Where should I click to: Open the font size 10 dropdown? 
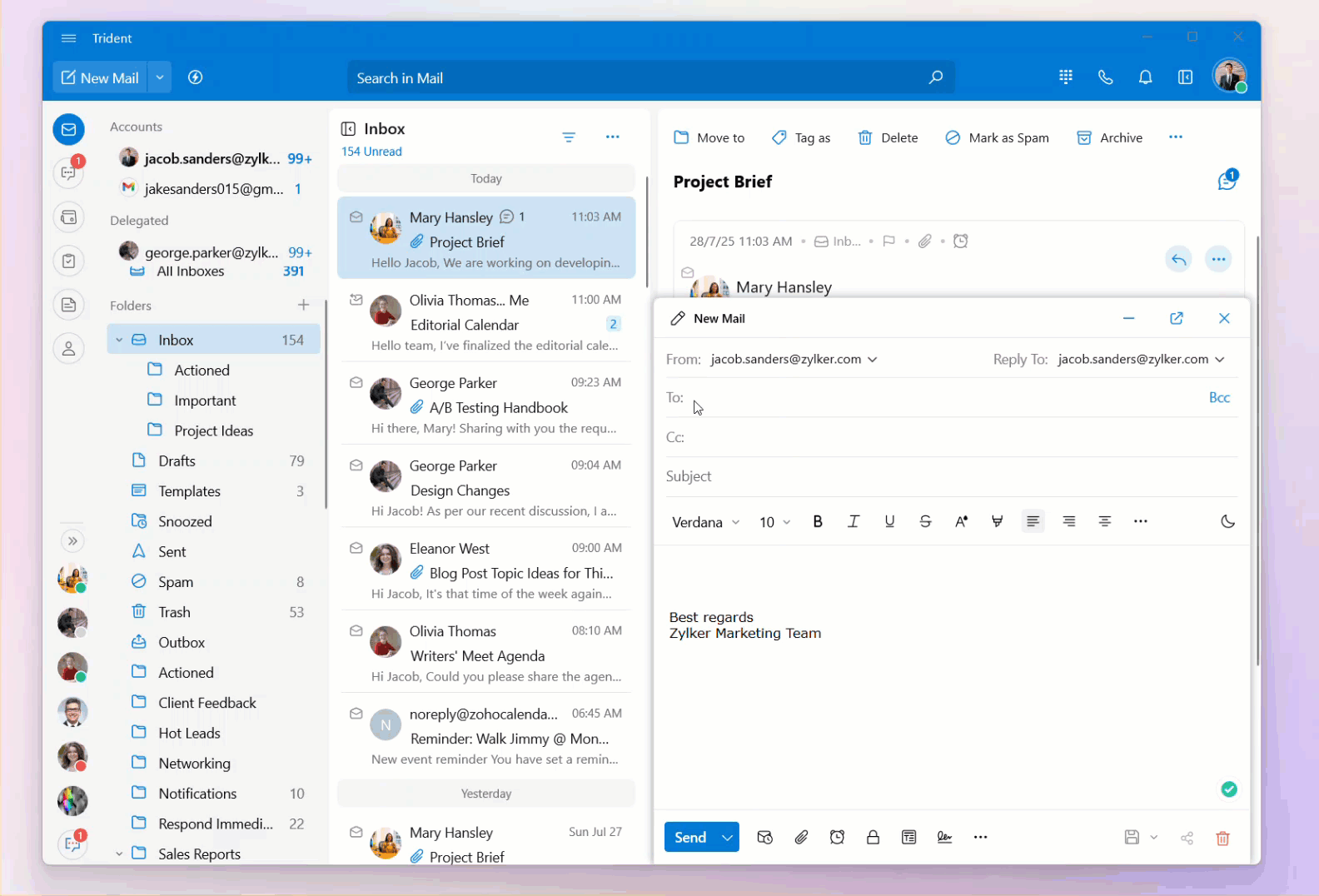click(x=774, y=522)
